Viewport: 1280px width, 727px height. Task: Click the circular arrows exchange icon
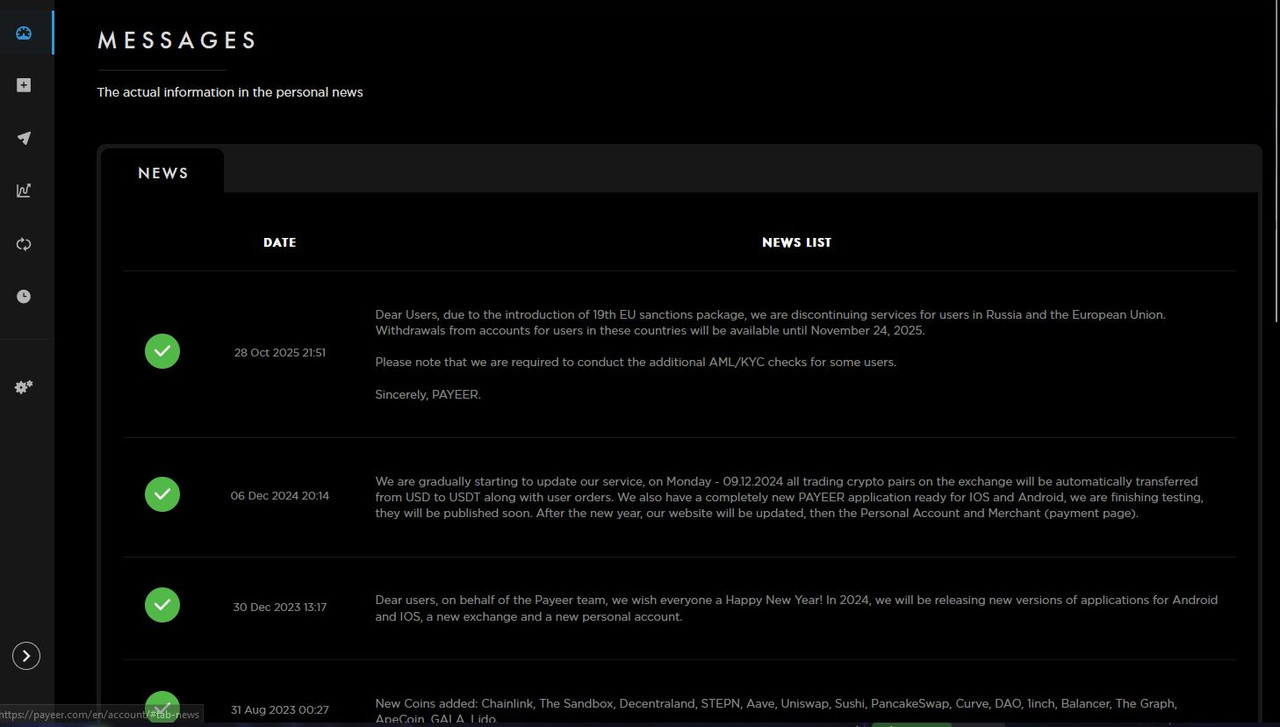(x=24, y=244)
